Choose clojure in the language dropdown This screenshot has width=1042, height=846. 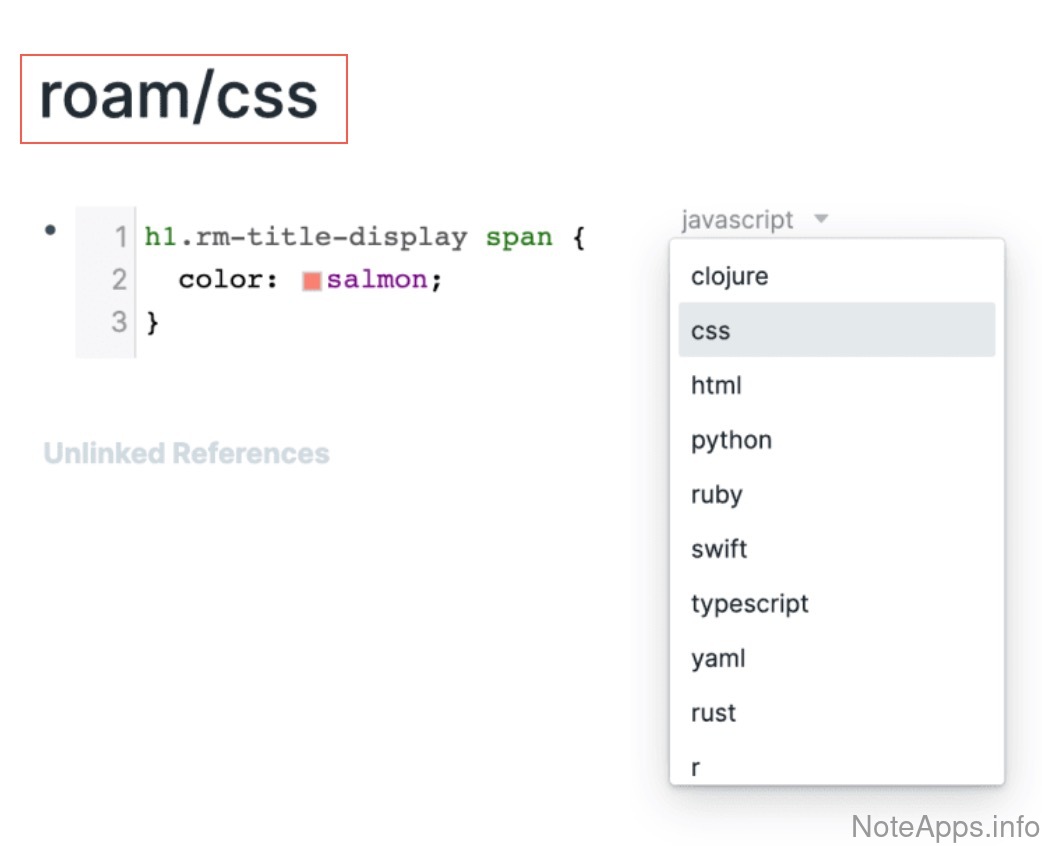click(x=729, y=276)
